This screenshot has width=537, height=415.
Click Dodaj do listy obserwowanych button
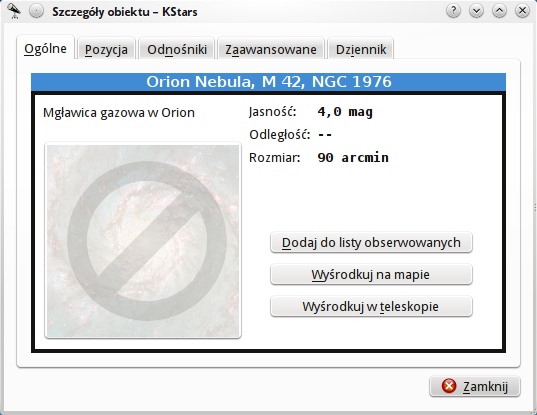coord(371,242)
